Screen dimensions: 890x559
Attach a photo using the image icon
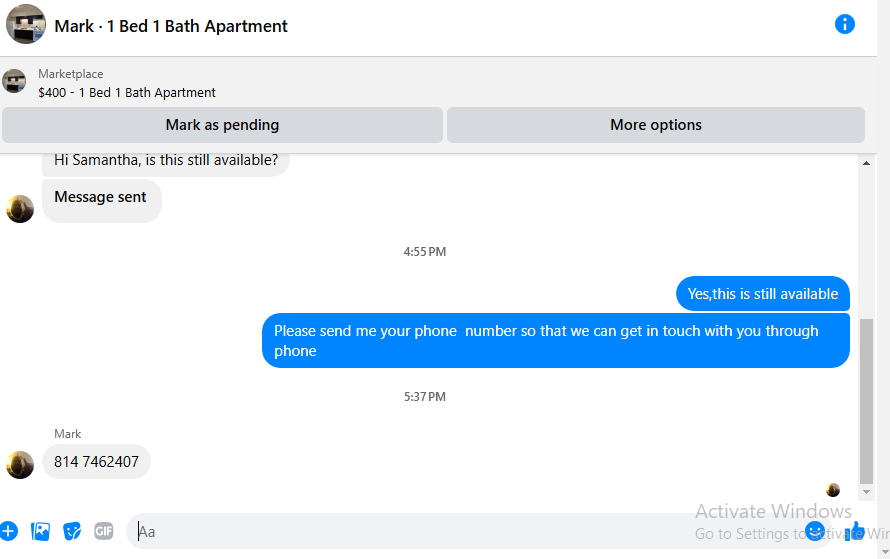point(40,531)
